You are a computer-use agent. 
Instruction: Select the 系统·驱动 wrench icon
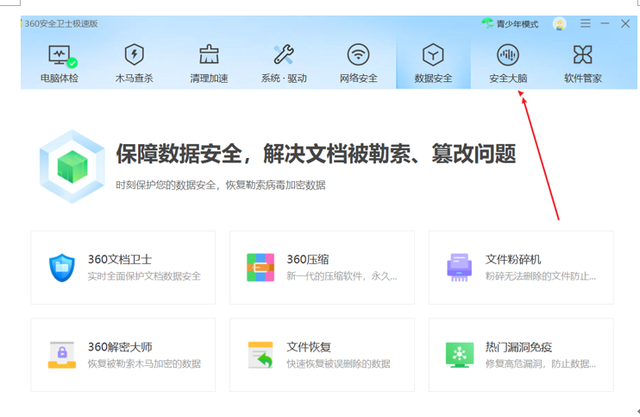284,54
